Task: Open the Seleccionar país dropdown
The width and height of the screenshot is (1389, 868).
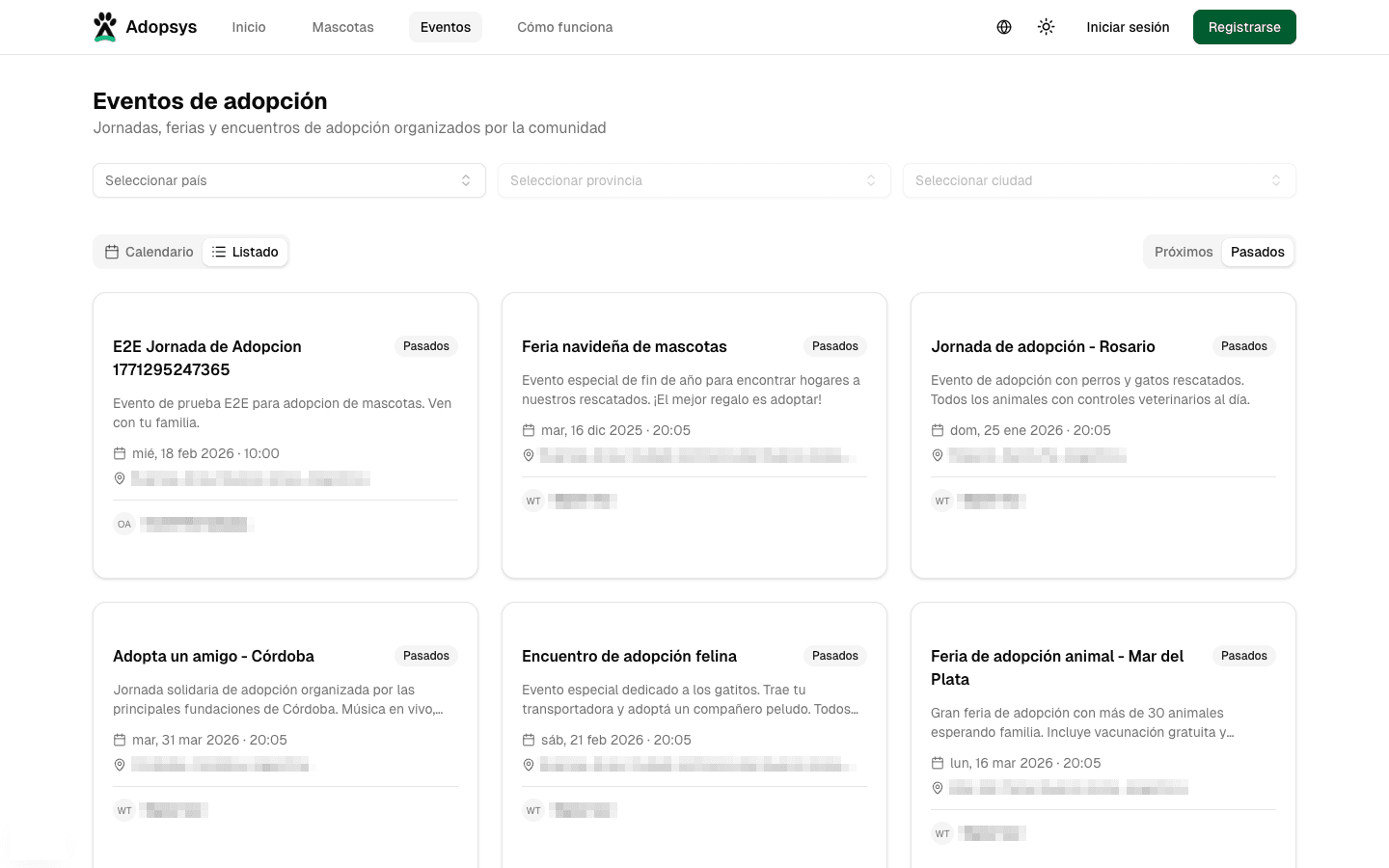Action: tap(288, 180)
